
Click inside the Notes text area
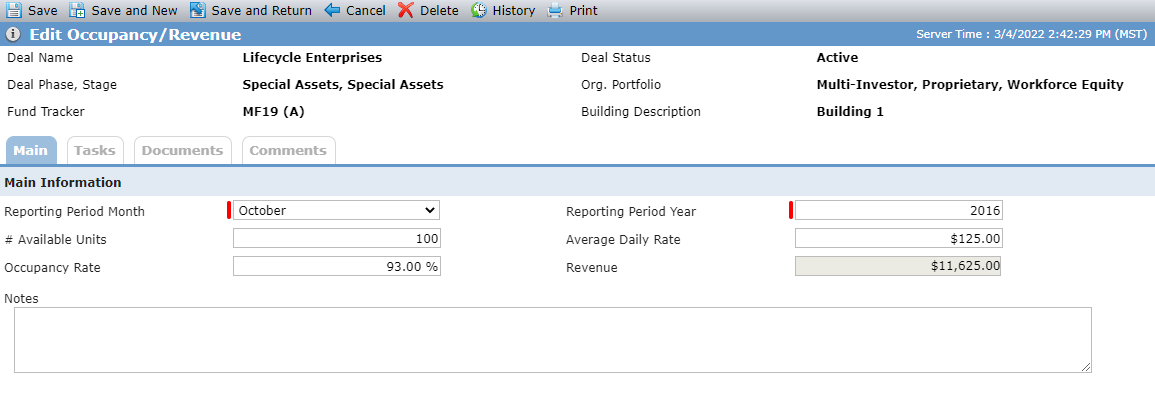[x=552, y=340]
